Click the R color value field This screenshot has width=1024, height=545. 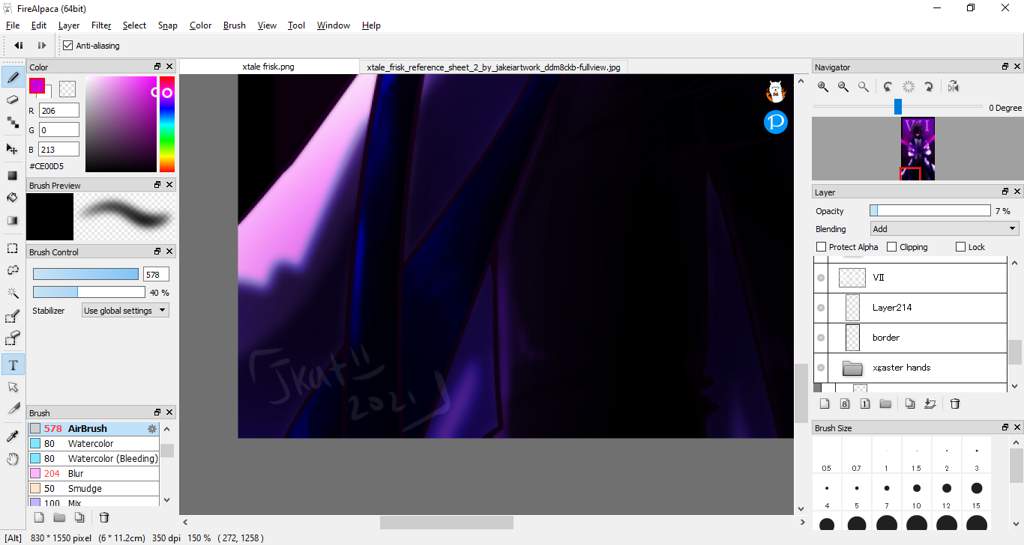(x=59, y=111)
